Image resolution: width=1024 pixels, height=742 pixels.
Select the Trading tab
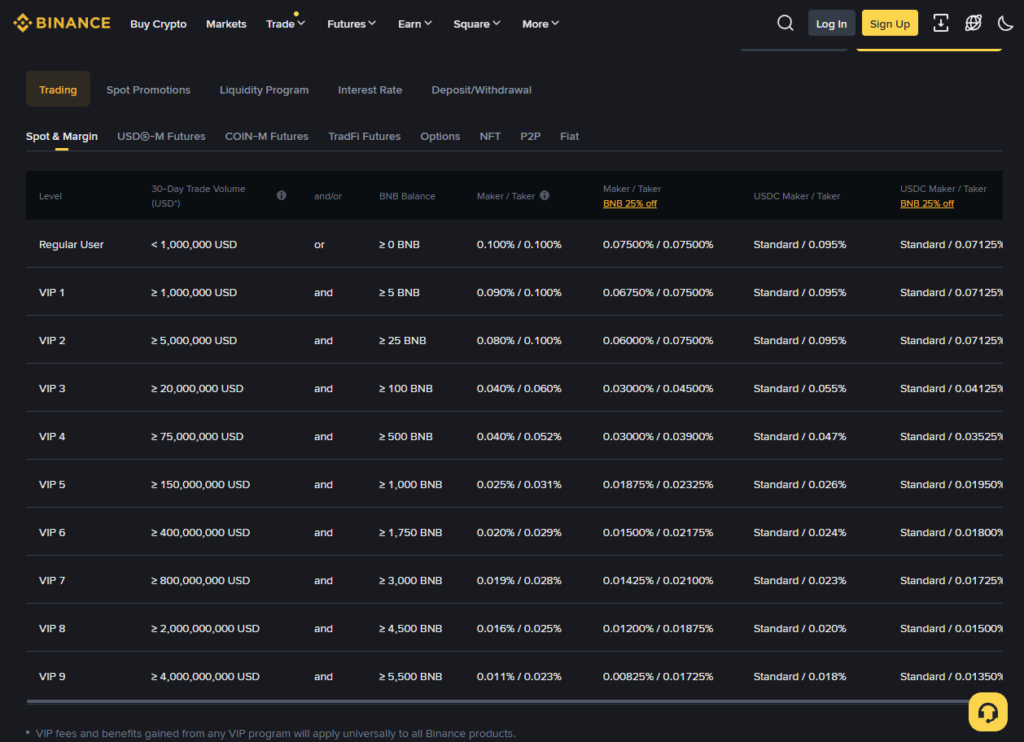58,89
